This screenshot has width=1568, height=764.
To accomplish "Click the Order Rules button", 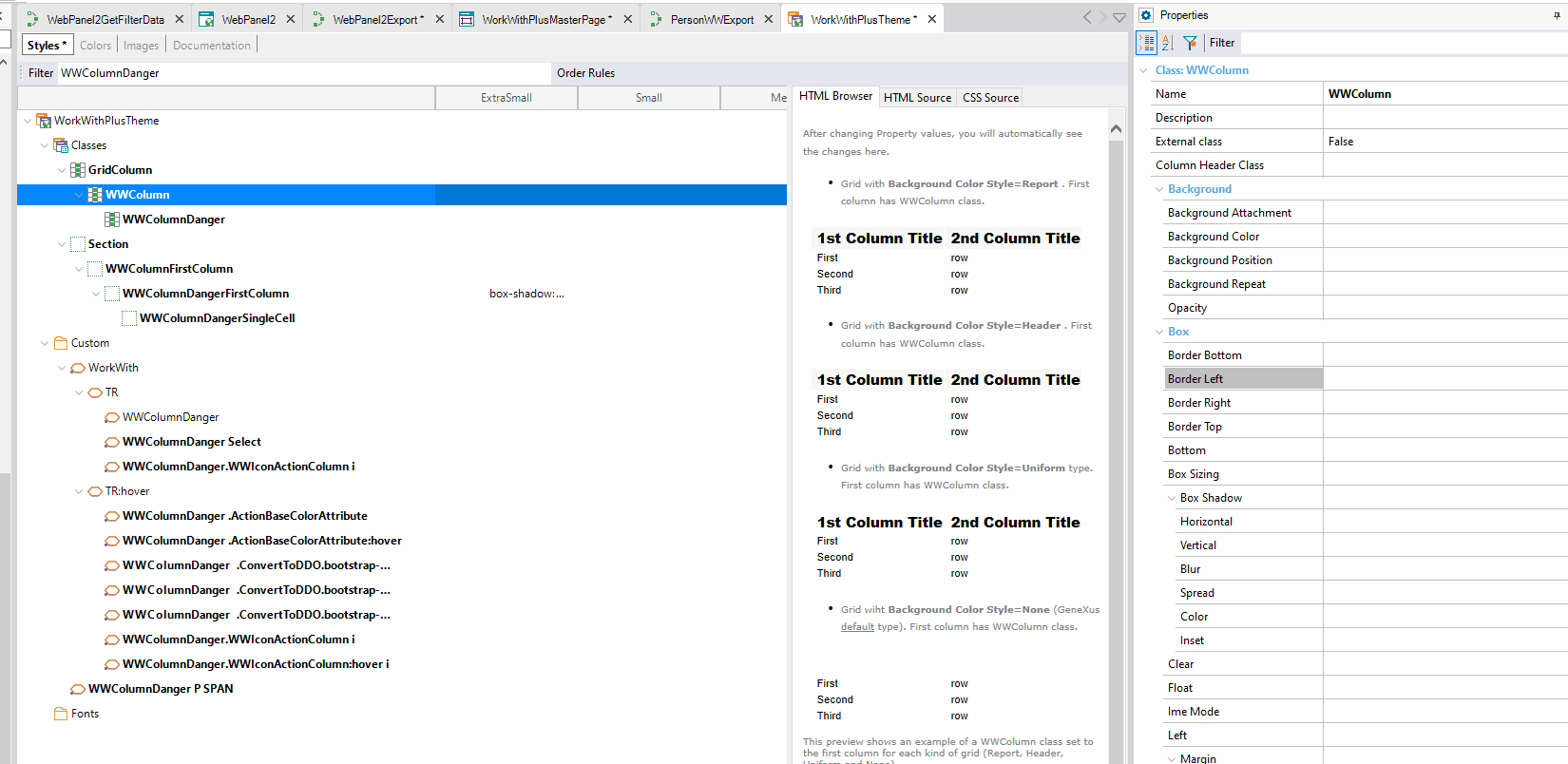I will click(x=585, y=73).
